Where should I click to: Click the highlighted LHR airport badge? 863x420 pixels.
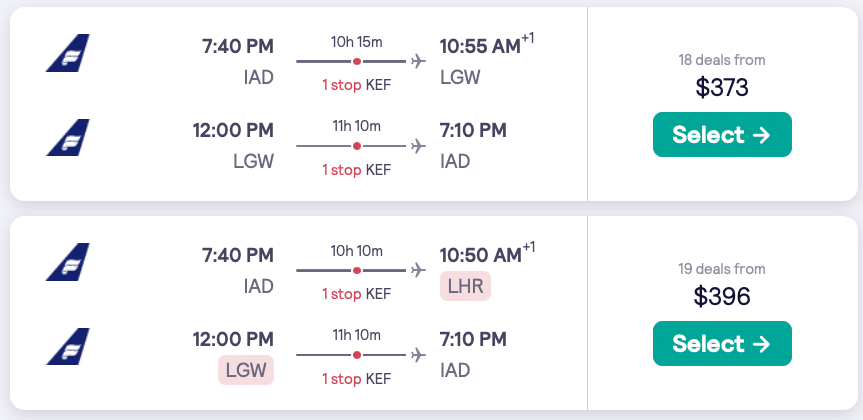click(465, 287)
